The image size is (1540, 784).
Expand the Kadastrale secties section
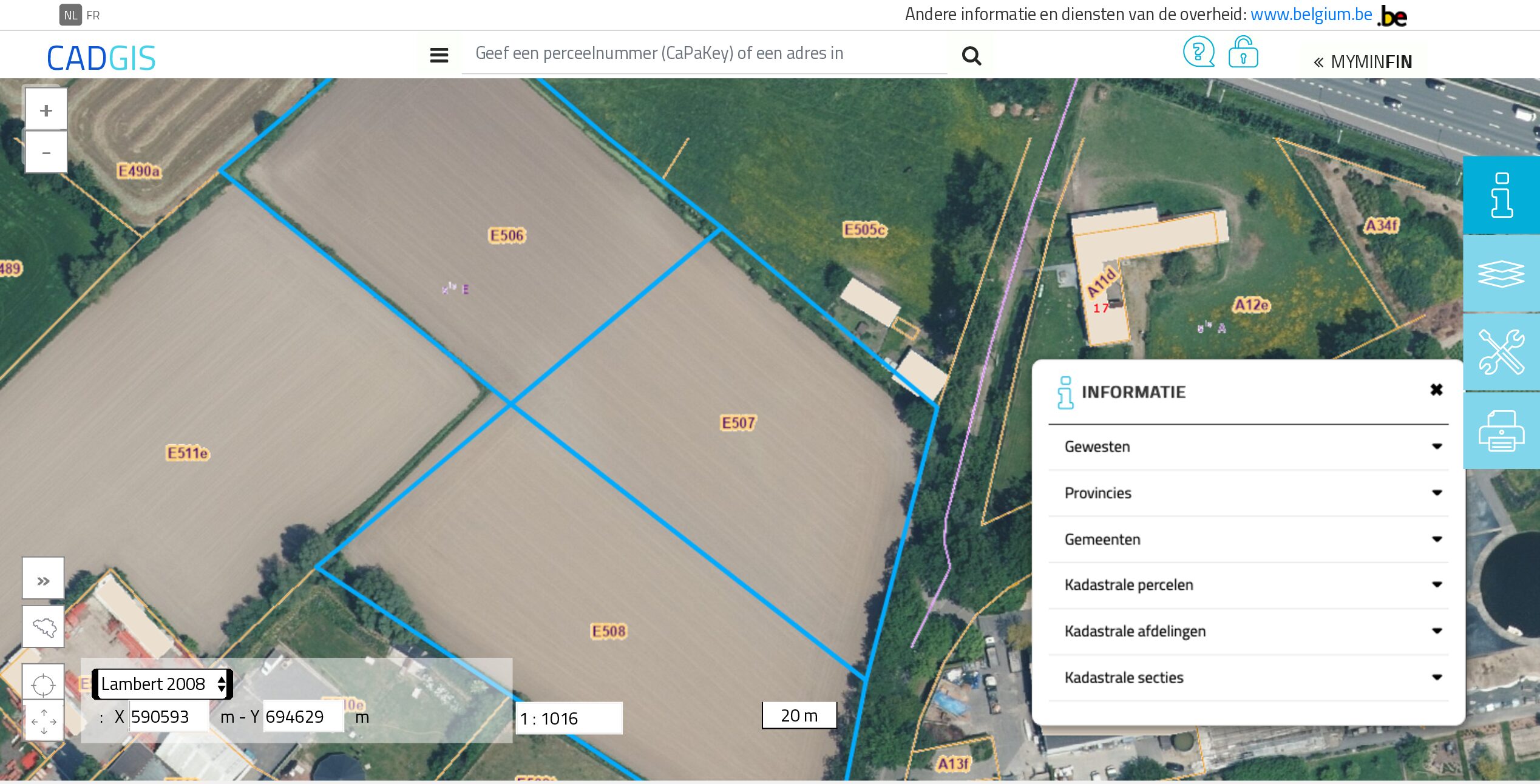click(1248, 677)
